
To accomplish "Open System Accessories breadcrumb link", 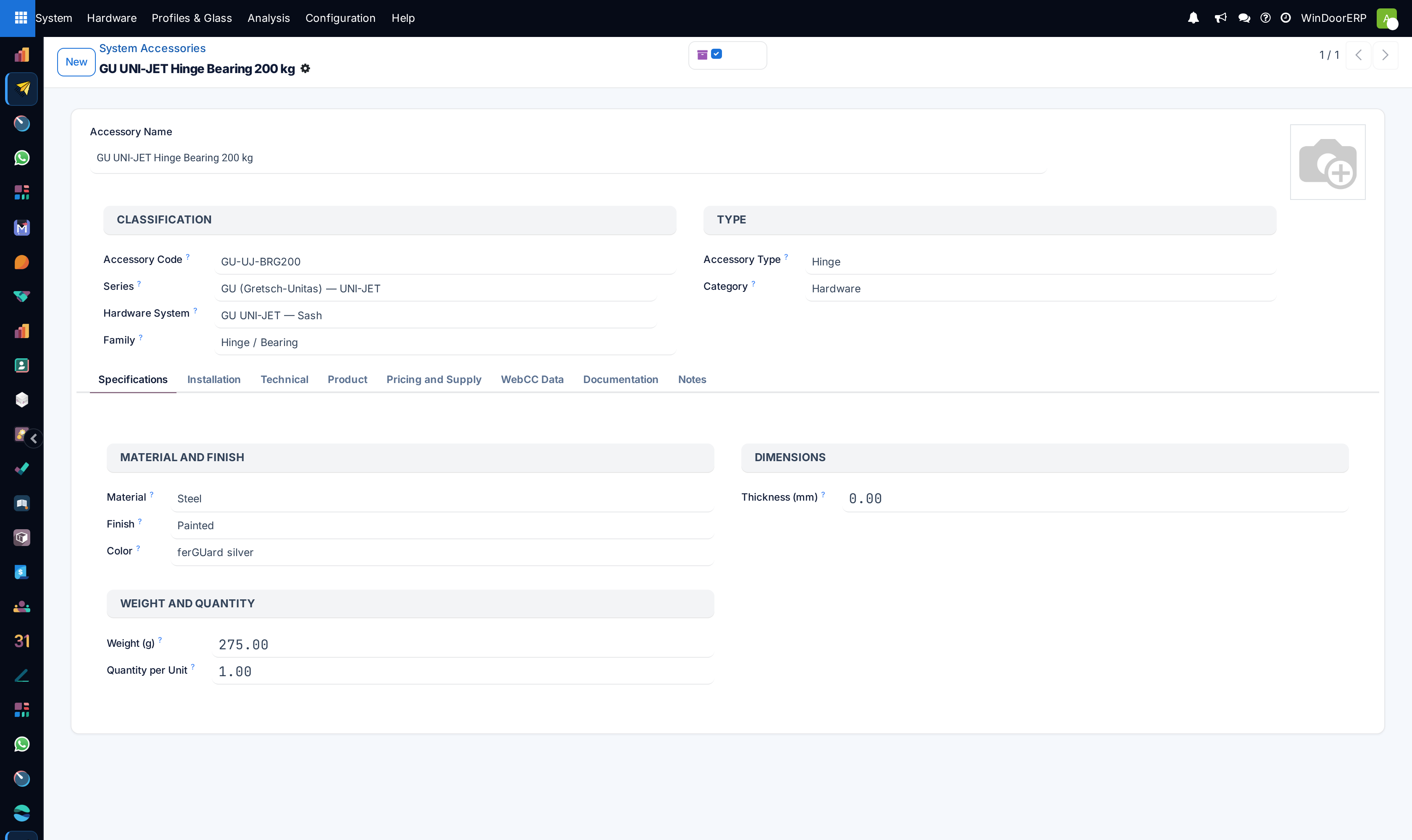I will coord(153,48).
